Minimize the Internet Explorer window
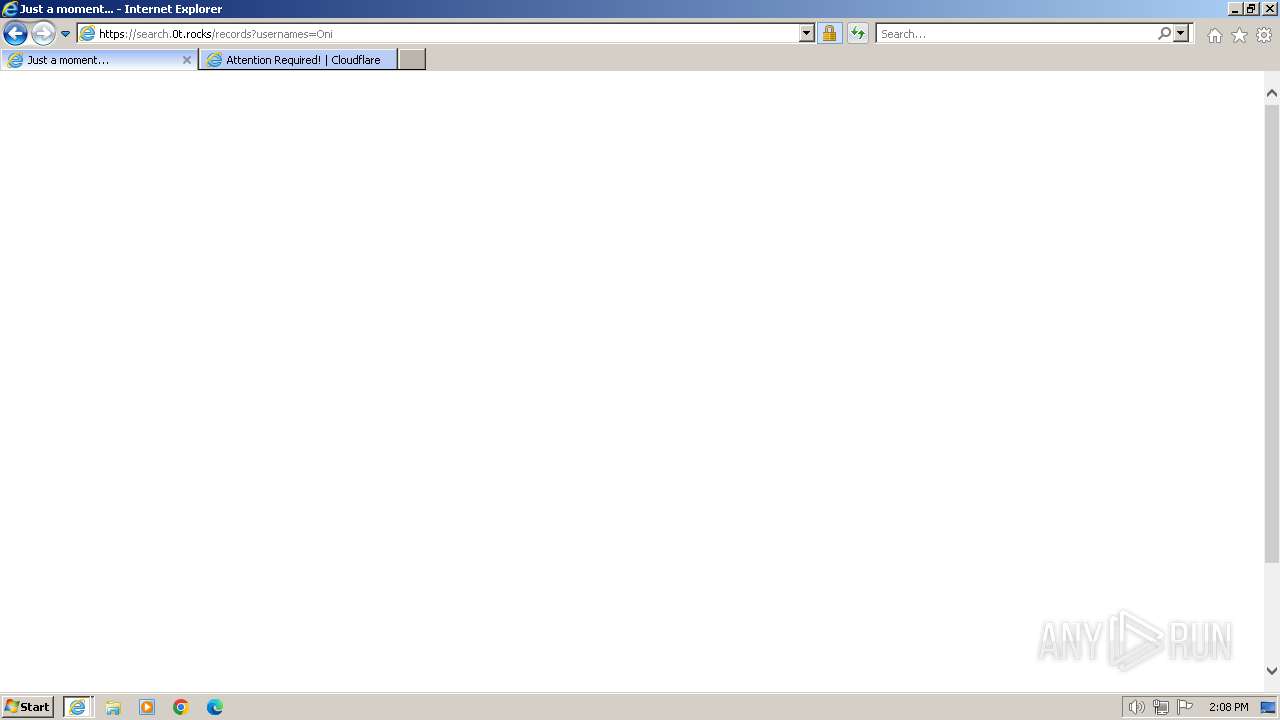1280x720 pixels. (1235, 8)
